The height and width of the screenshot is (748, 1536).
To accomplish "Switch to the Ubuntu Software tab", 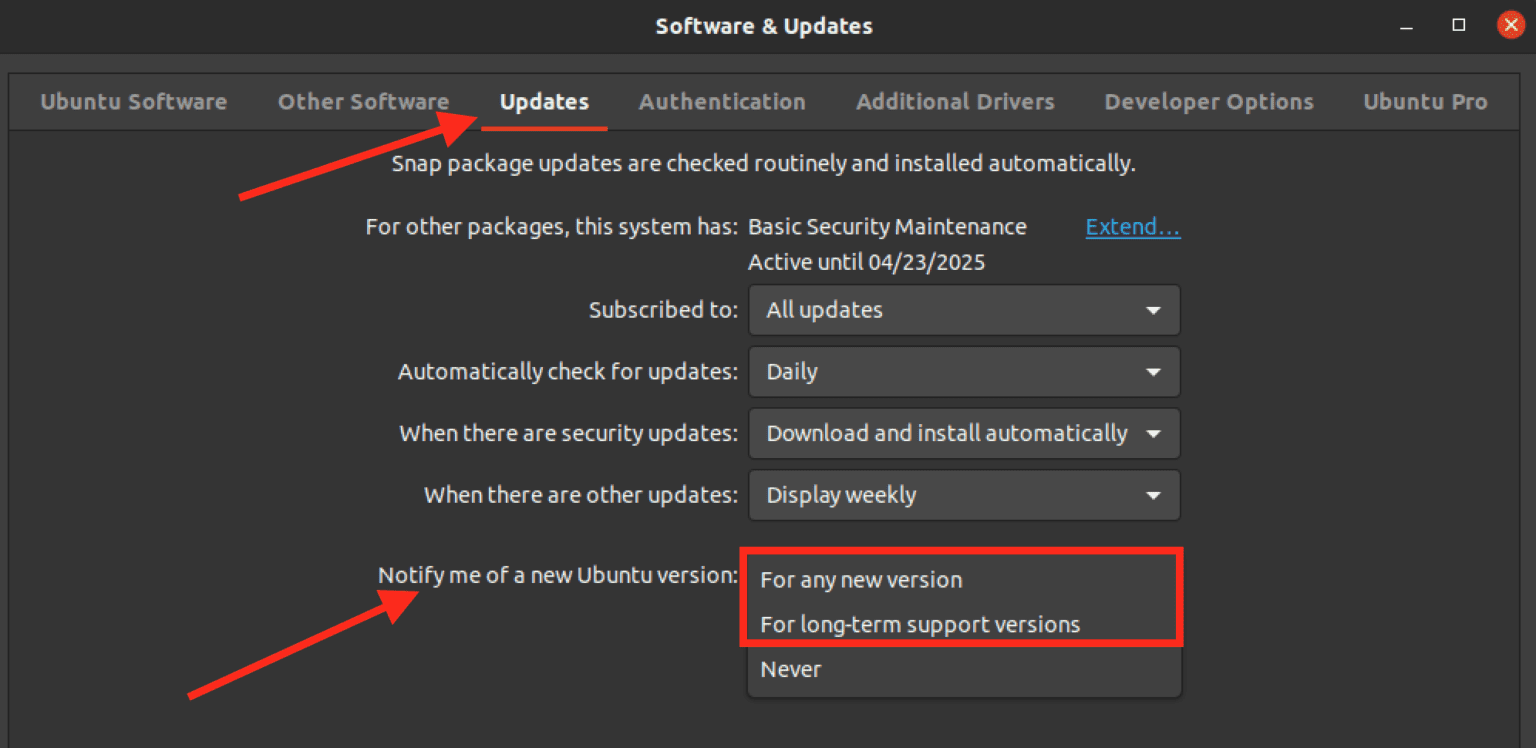I will 133,101.
